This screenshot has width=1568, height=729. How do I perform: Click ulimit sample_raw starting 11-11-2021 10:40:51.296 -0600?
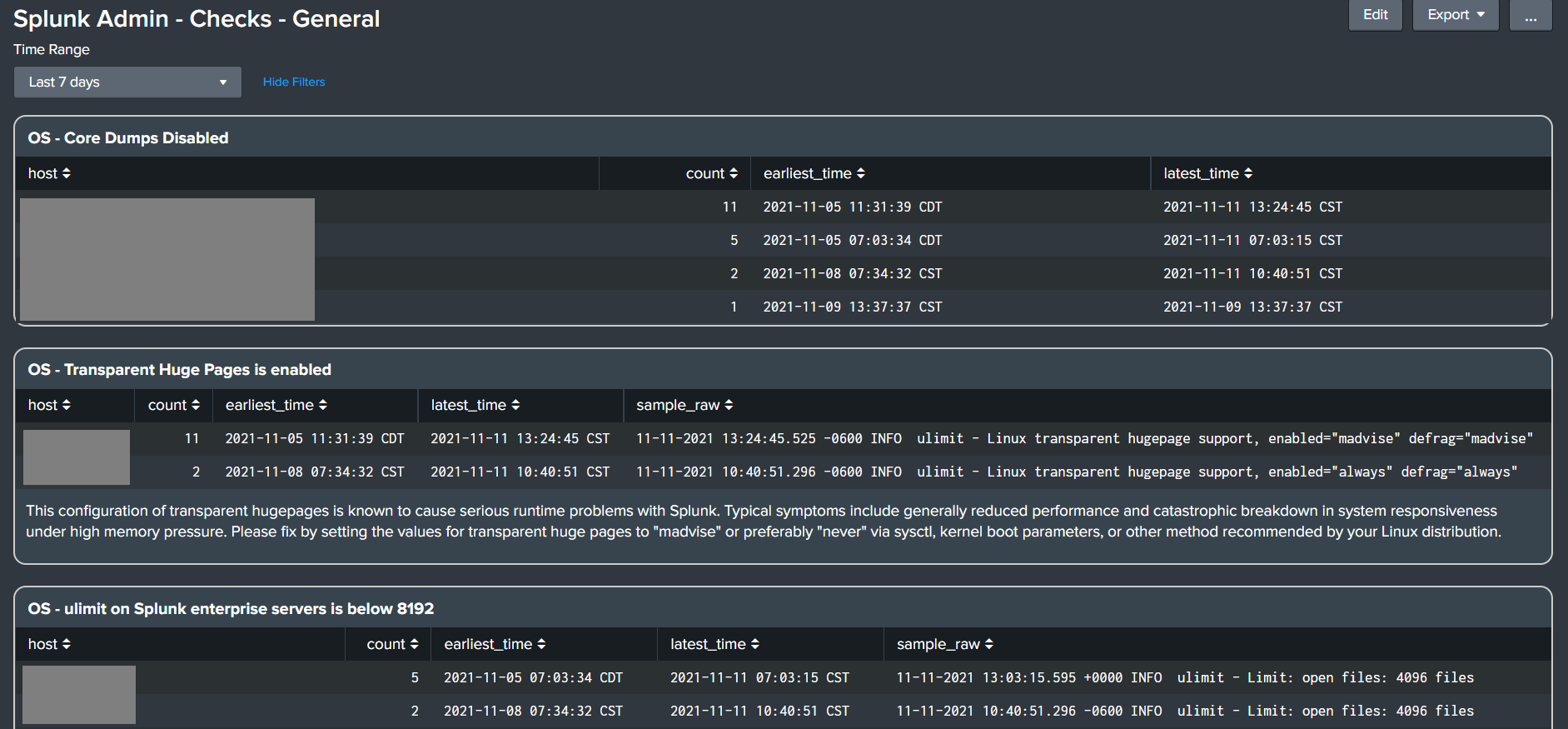1185,711
